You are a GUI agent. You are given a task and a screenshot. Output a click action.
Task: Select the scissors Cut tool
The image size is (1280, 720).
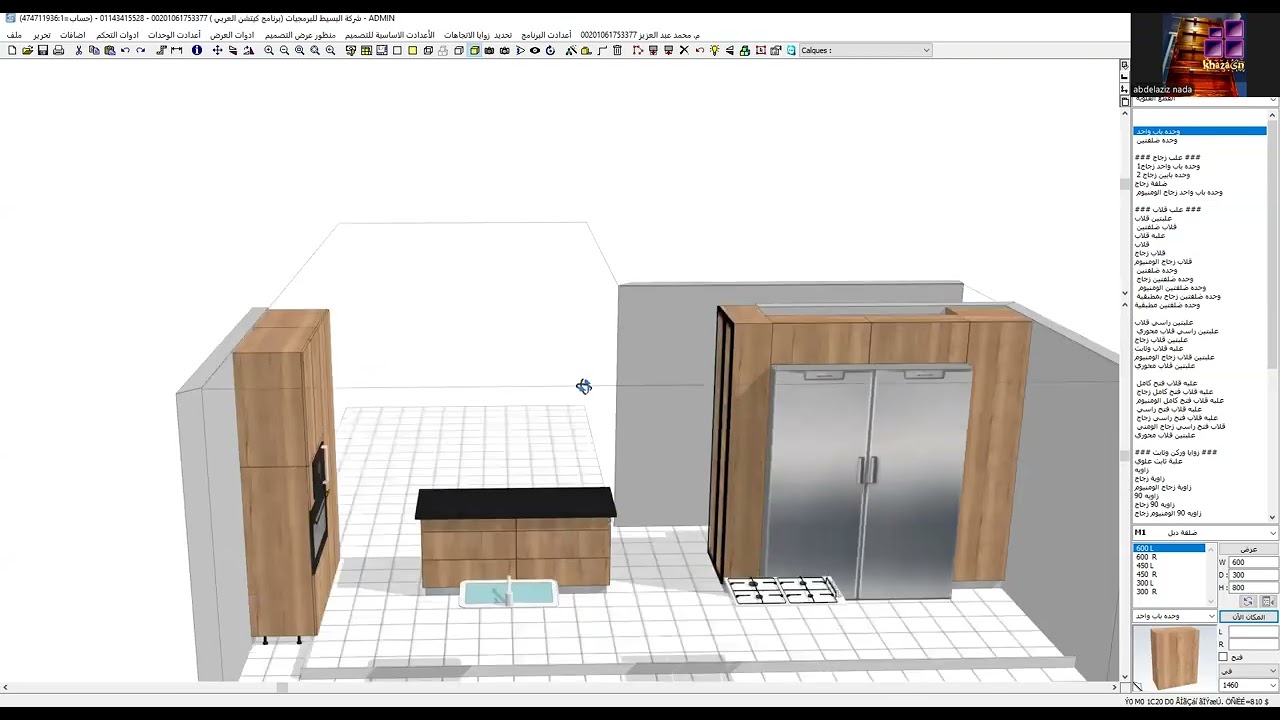[79, 50]
